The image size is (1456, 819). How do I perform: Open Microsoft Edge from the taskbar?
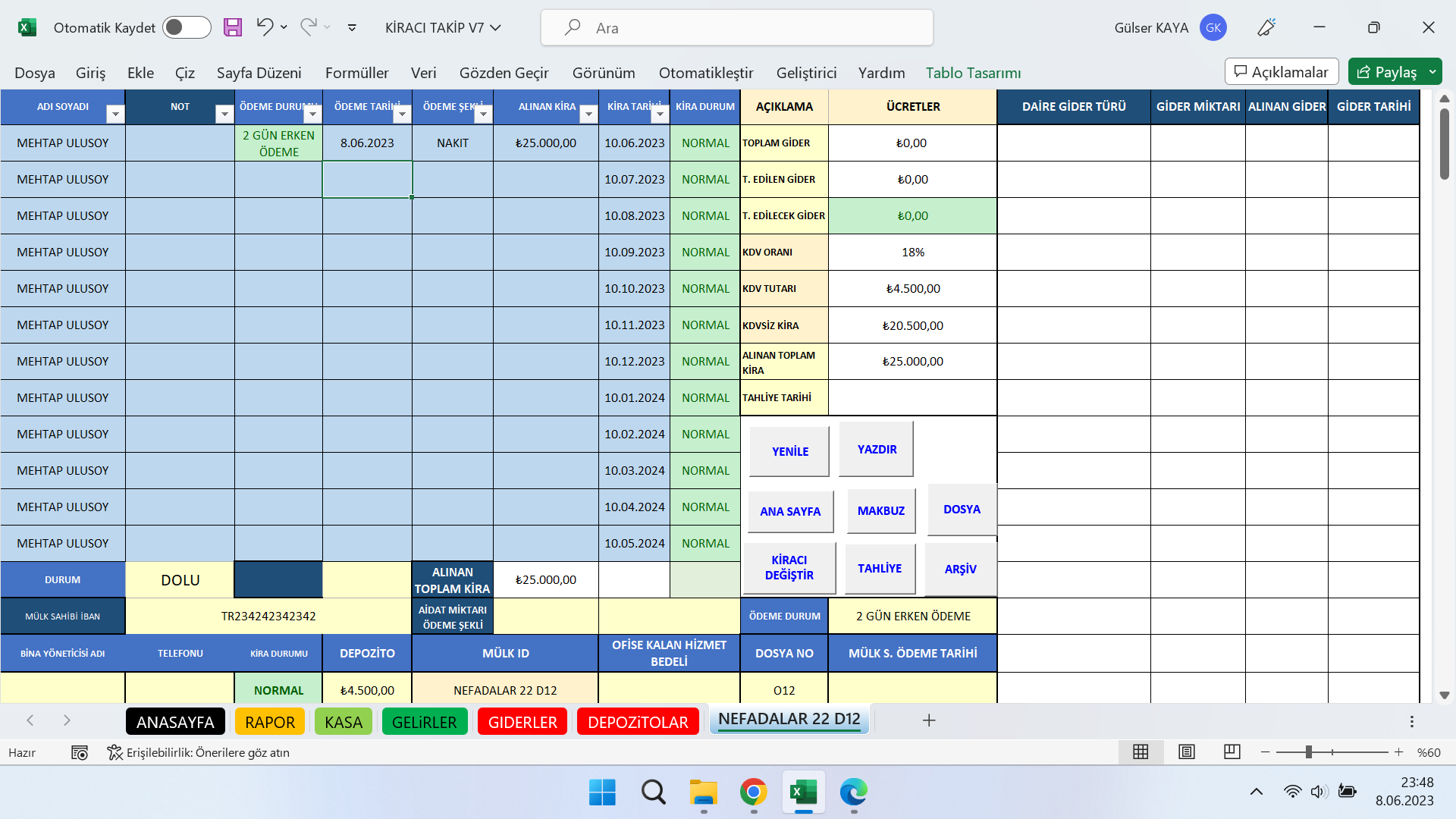point(853,792)
